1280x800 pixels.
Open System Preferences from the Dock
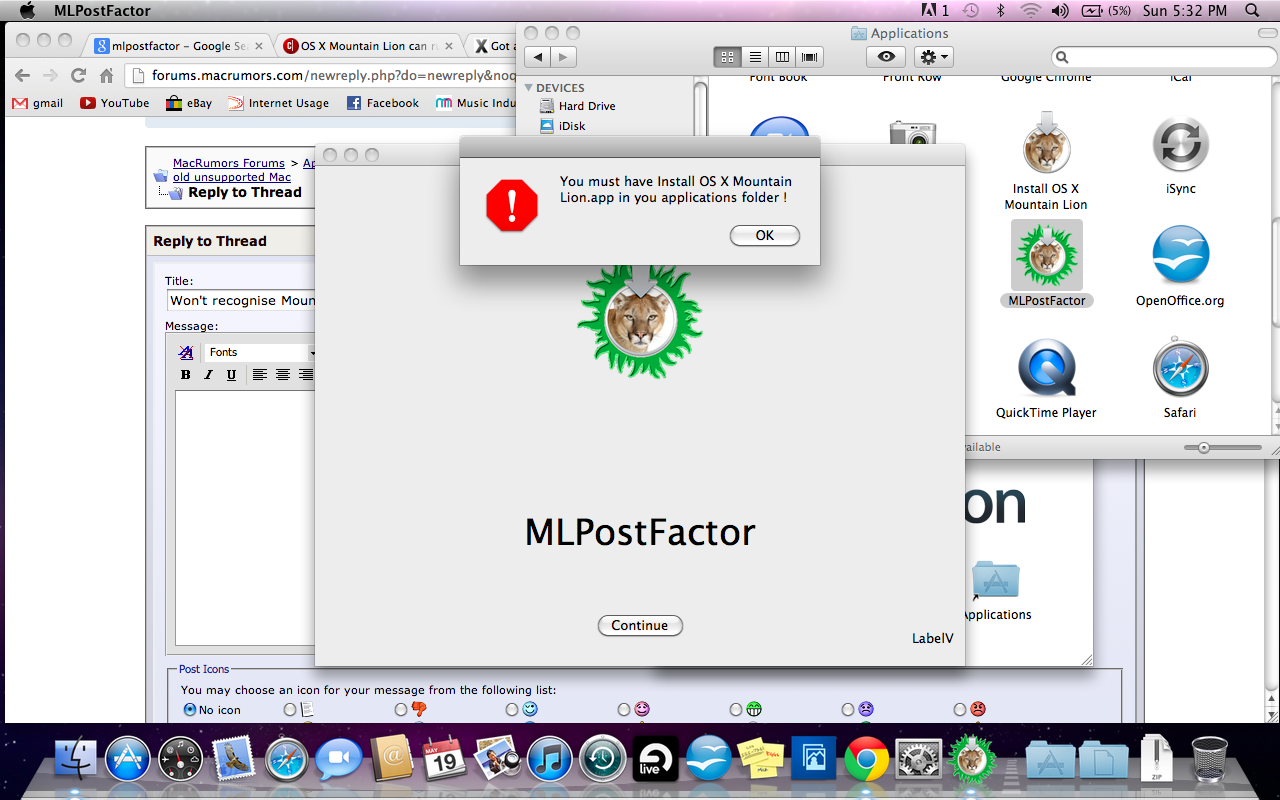click(918, 759)
